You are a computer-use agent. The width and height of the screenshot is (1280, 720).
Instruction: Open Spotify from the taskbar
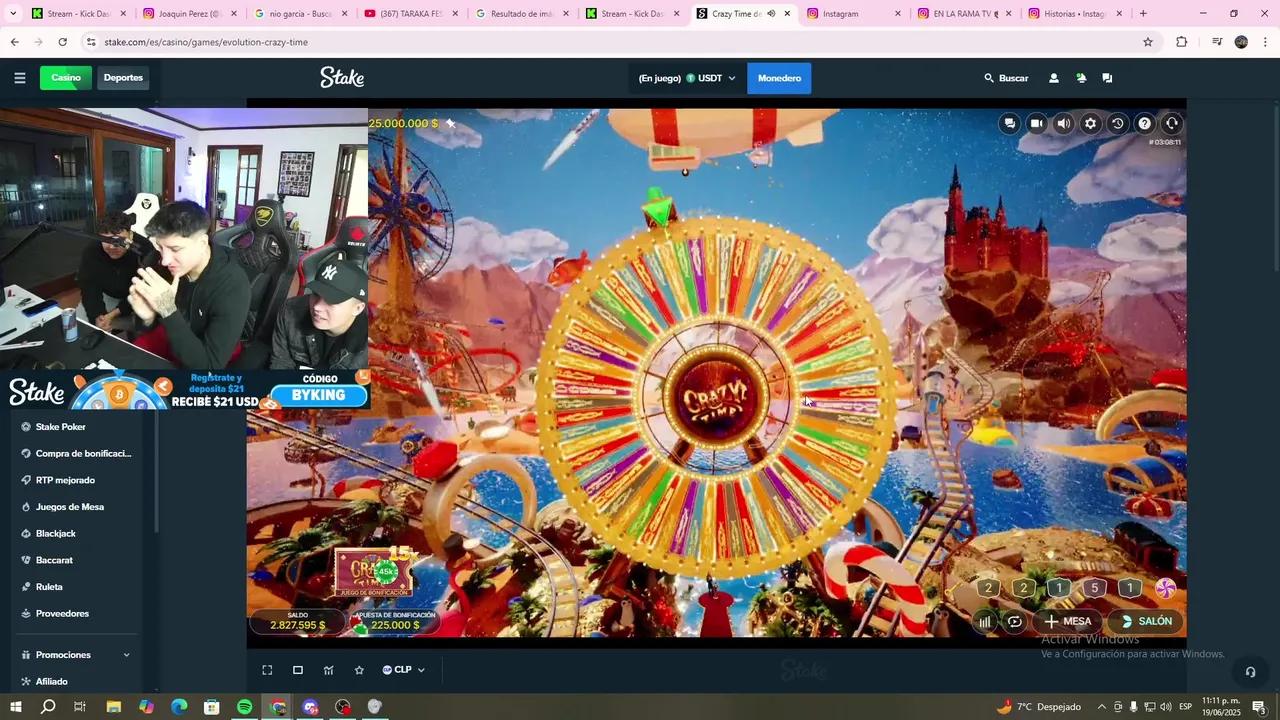click(x=245, y=707)
